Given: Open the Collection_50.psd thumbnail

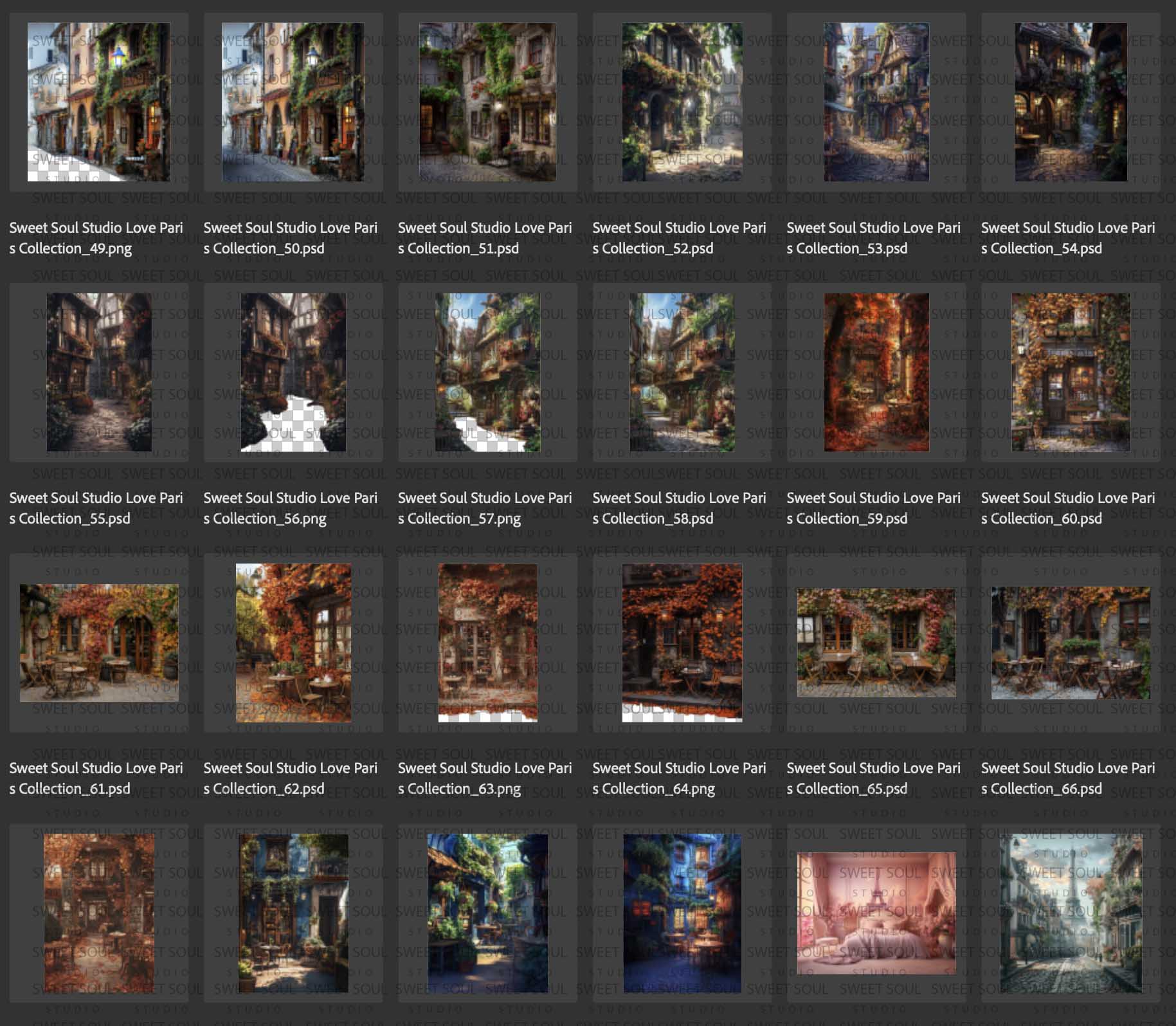Looking at the screenshot, I should pyautogui.click(x=293, y=102).
